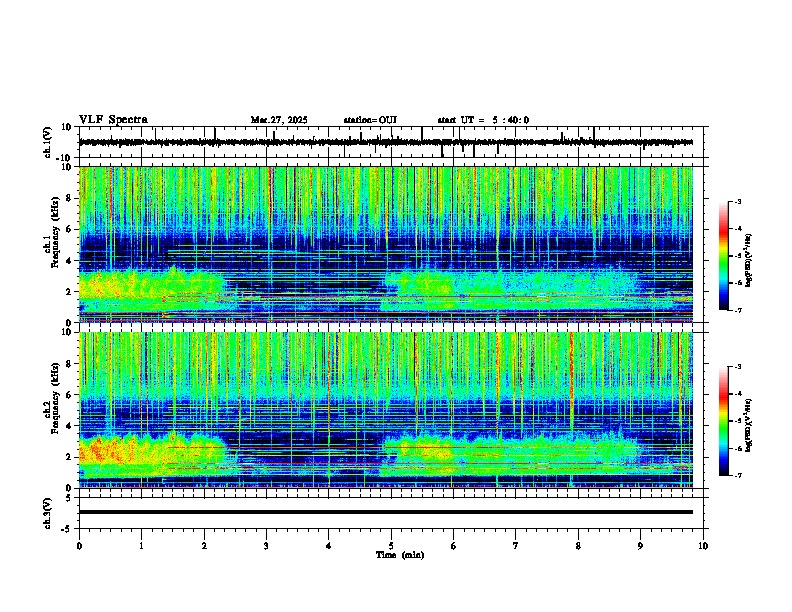
Task: Click the time axis tick label "3"
Action: [x=266, y=546]
